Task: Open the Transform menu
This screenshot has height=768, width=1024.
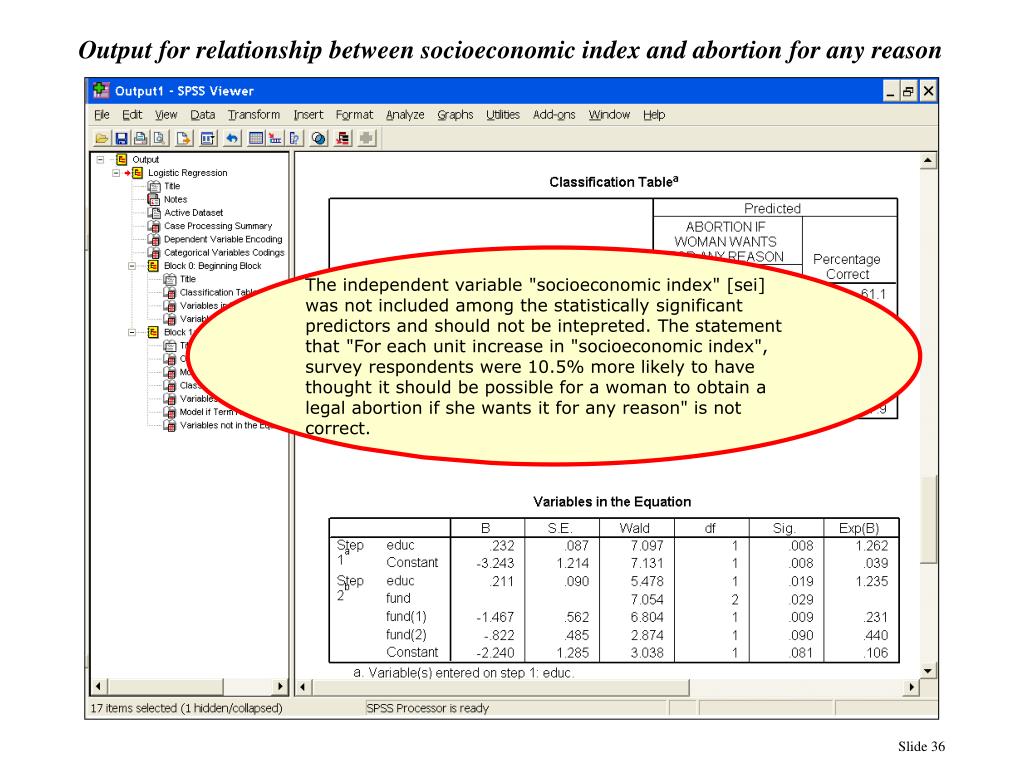Action: pos(254,115)
